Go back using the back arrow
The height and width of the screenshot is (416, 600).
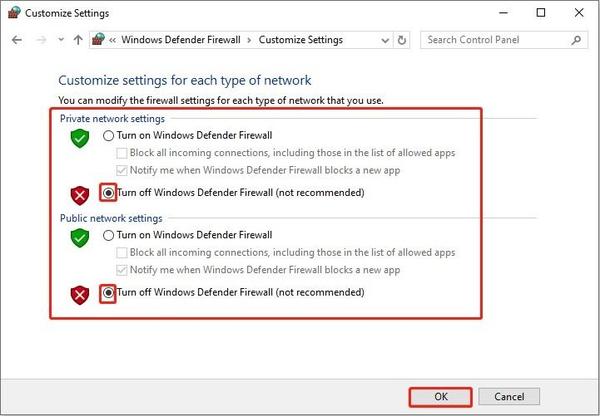point(16,40)
